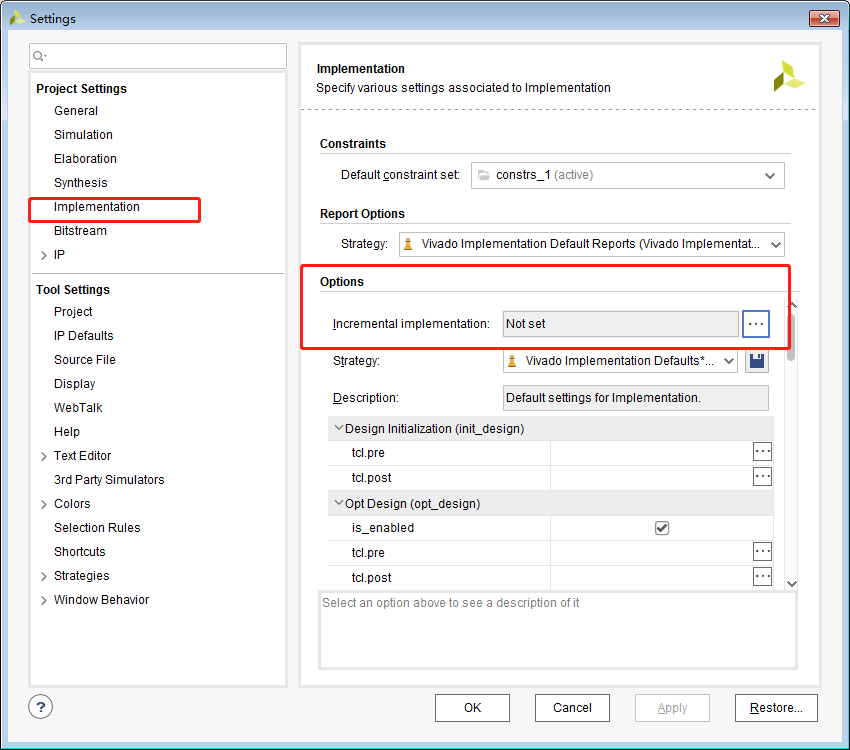The width and height of the screenshot is (850, 750).
Task: Expand the Colors tree node
Action: click(x=44, y=505)
